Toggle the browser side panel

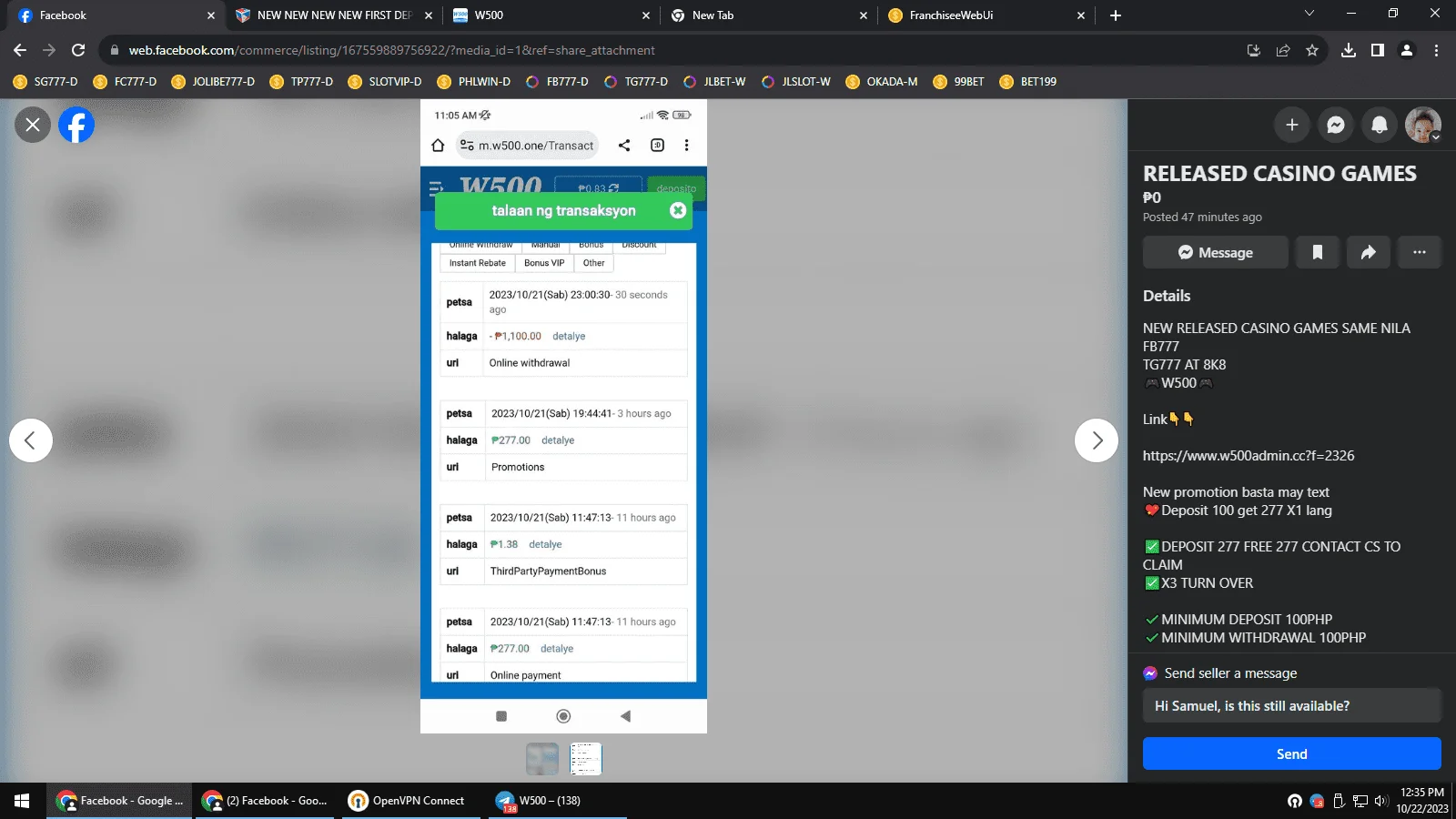(1378, 50)
